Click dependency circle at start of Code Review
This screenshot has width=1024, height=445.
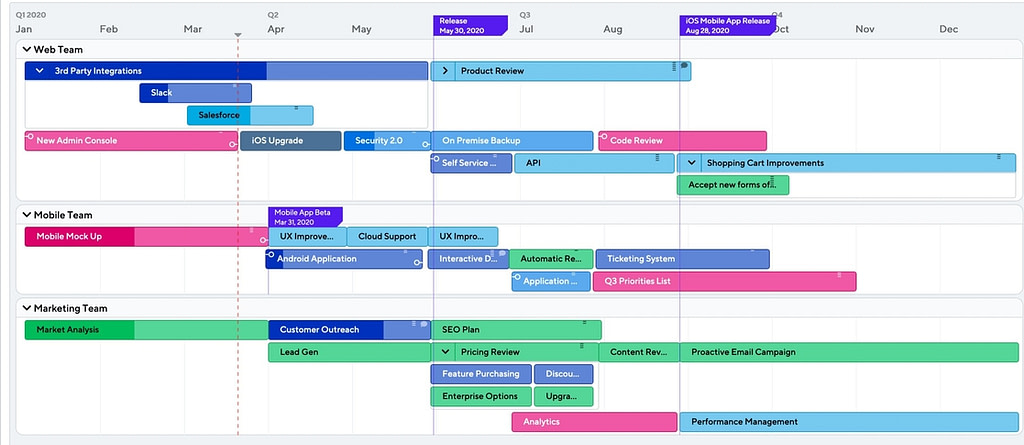pyautogui.click(x=604, y=137)
